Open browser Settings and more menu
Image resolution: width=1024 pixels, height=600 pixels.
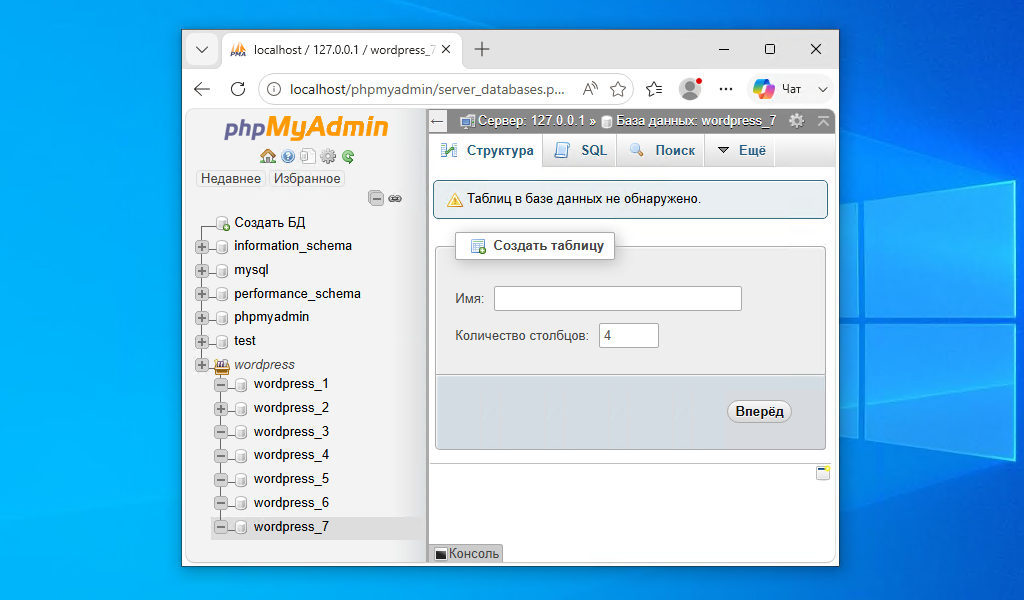click(726, 89)
